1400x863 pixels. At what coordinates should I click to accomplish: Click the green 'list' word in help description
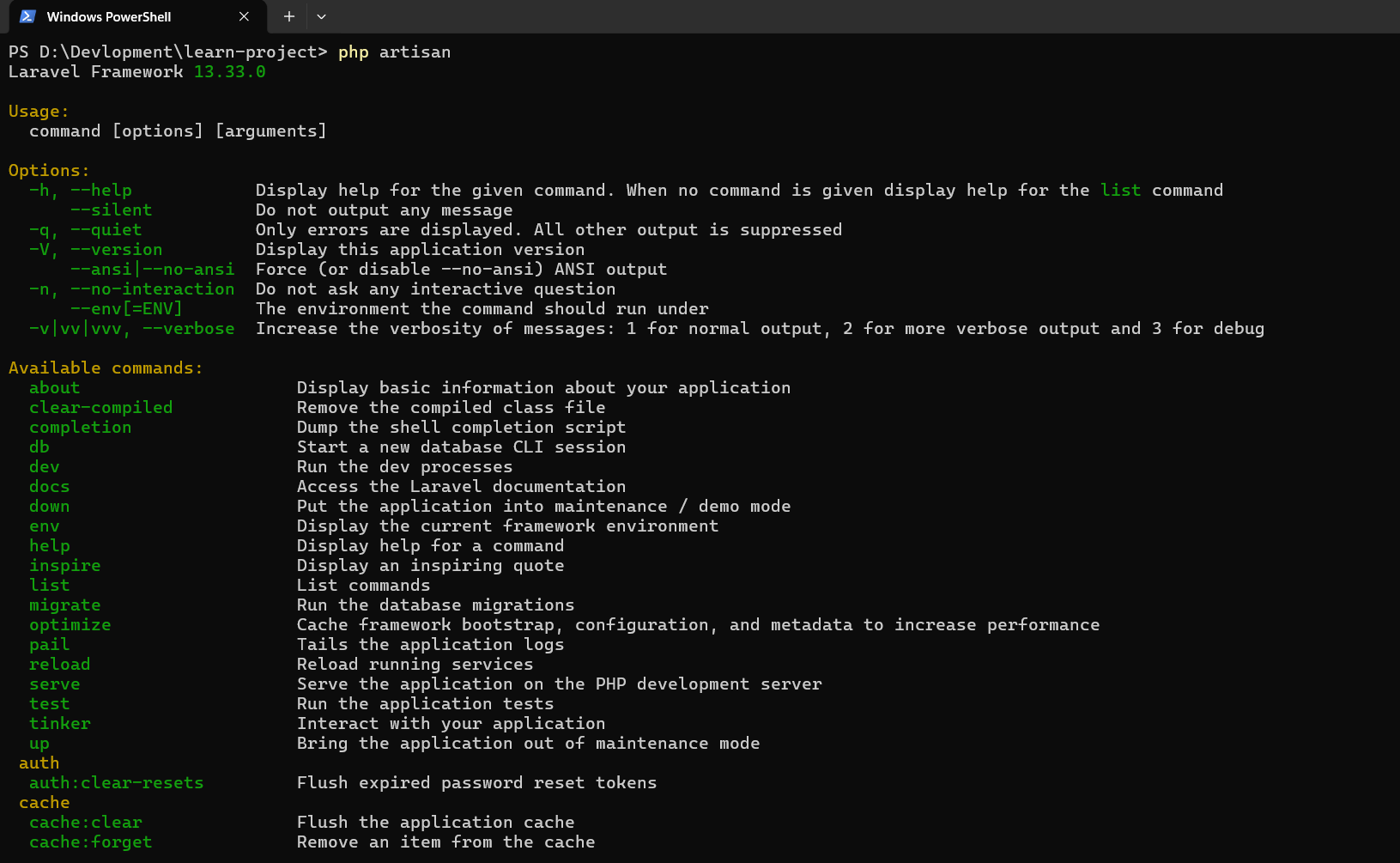click(x=1121, y=191)
